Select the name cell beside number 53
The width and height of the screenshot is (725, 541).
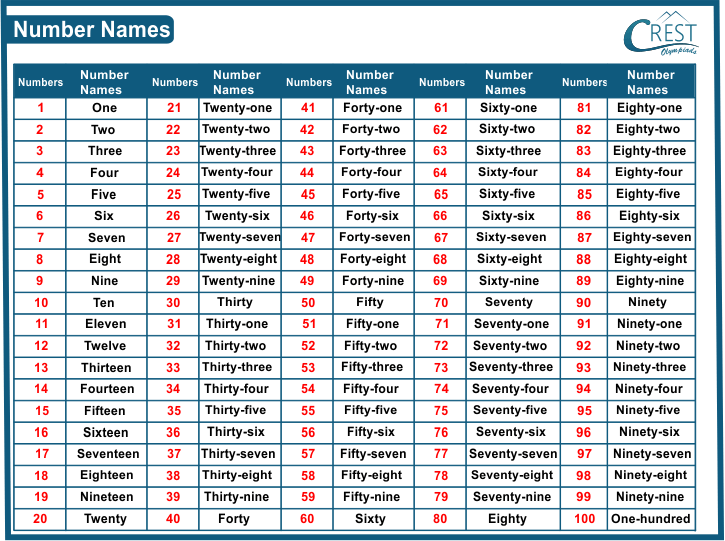coord(373,368)
